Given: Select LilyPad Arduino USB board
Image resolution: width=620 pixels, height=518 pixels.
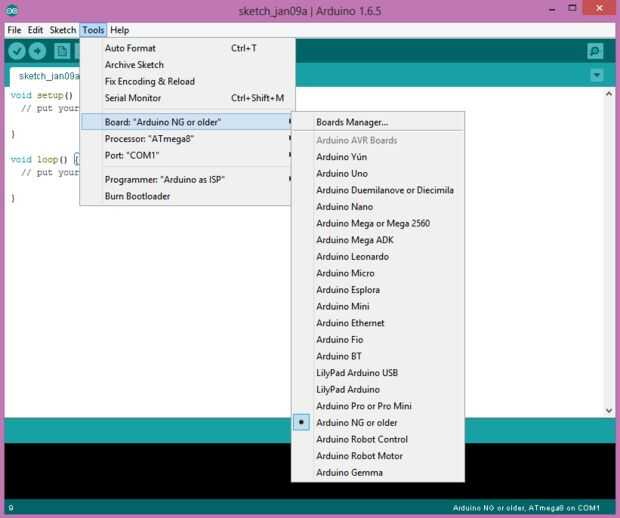Looking at the screenshot, I should [378, 373].
